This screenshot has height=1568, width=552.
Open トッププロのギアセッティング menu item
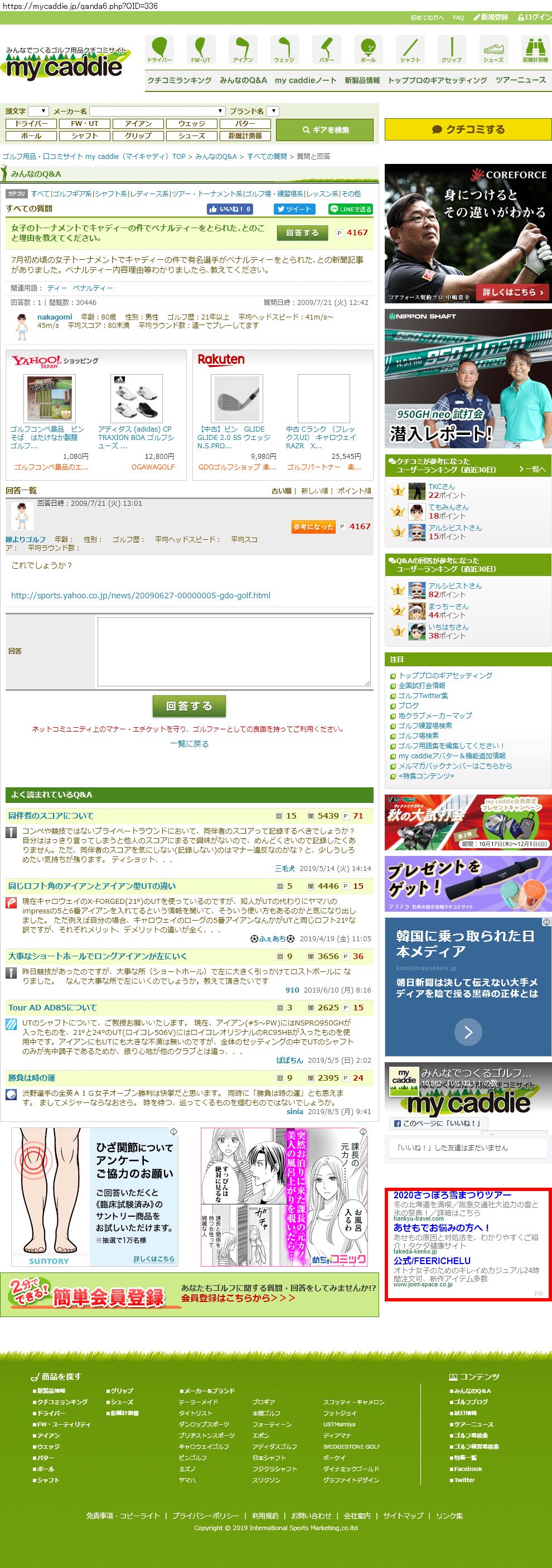coord(438,80)
